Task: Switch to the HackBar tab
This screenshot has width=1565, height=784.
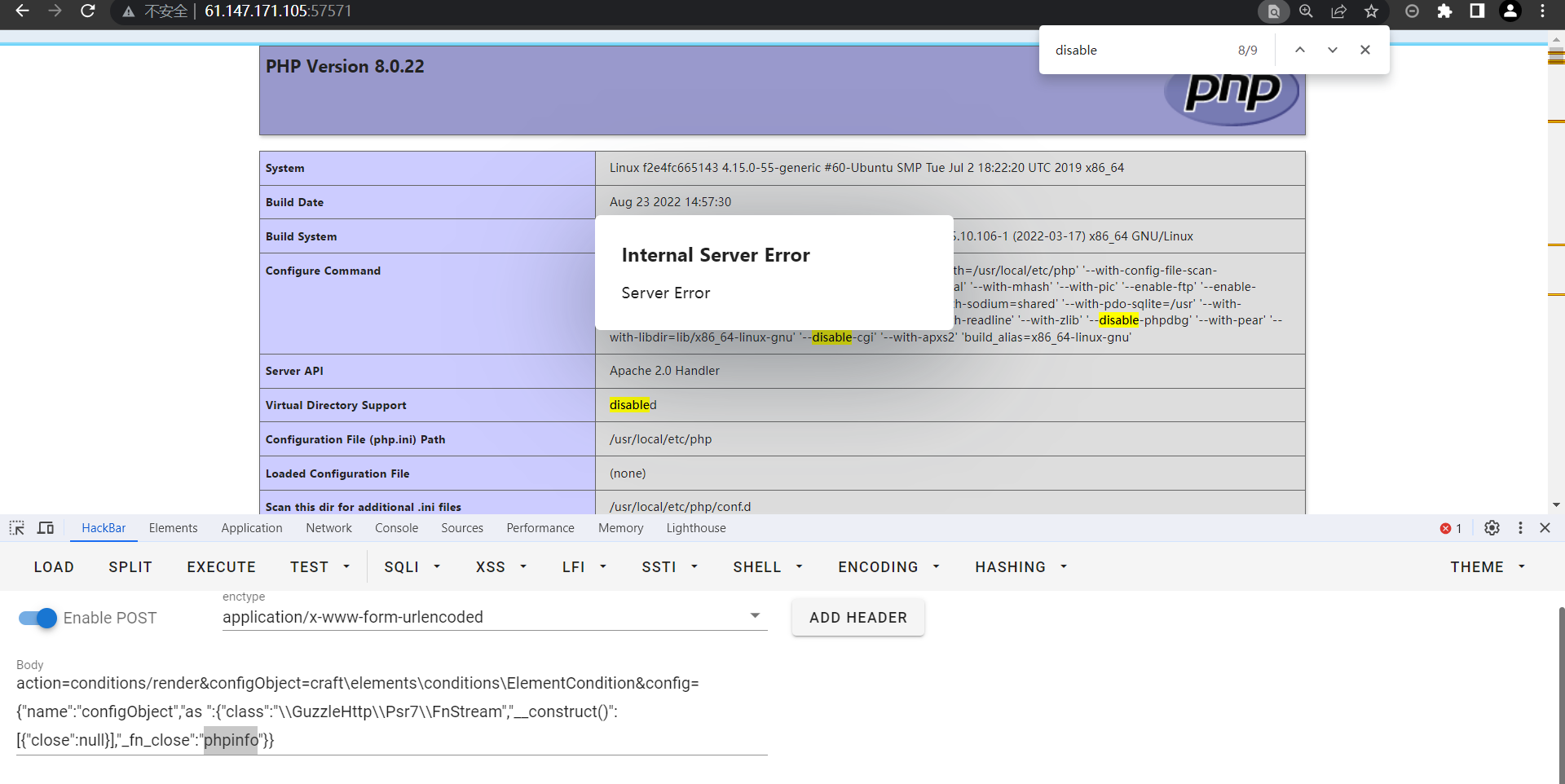Action: [104, 528]
